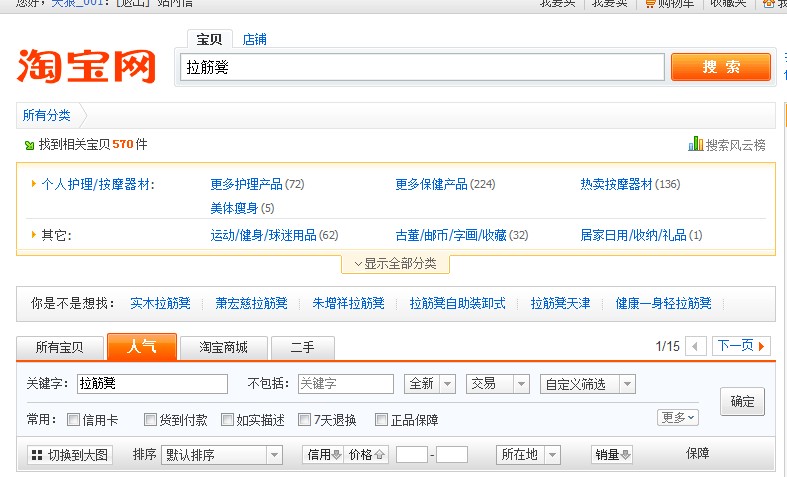Open the 实木拉筋凳 suggestion link

click(x=160, y=303)
